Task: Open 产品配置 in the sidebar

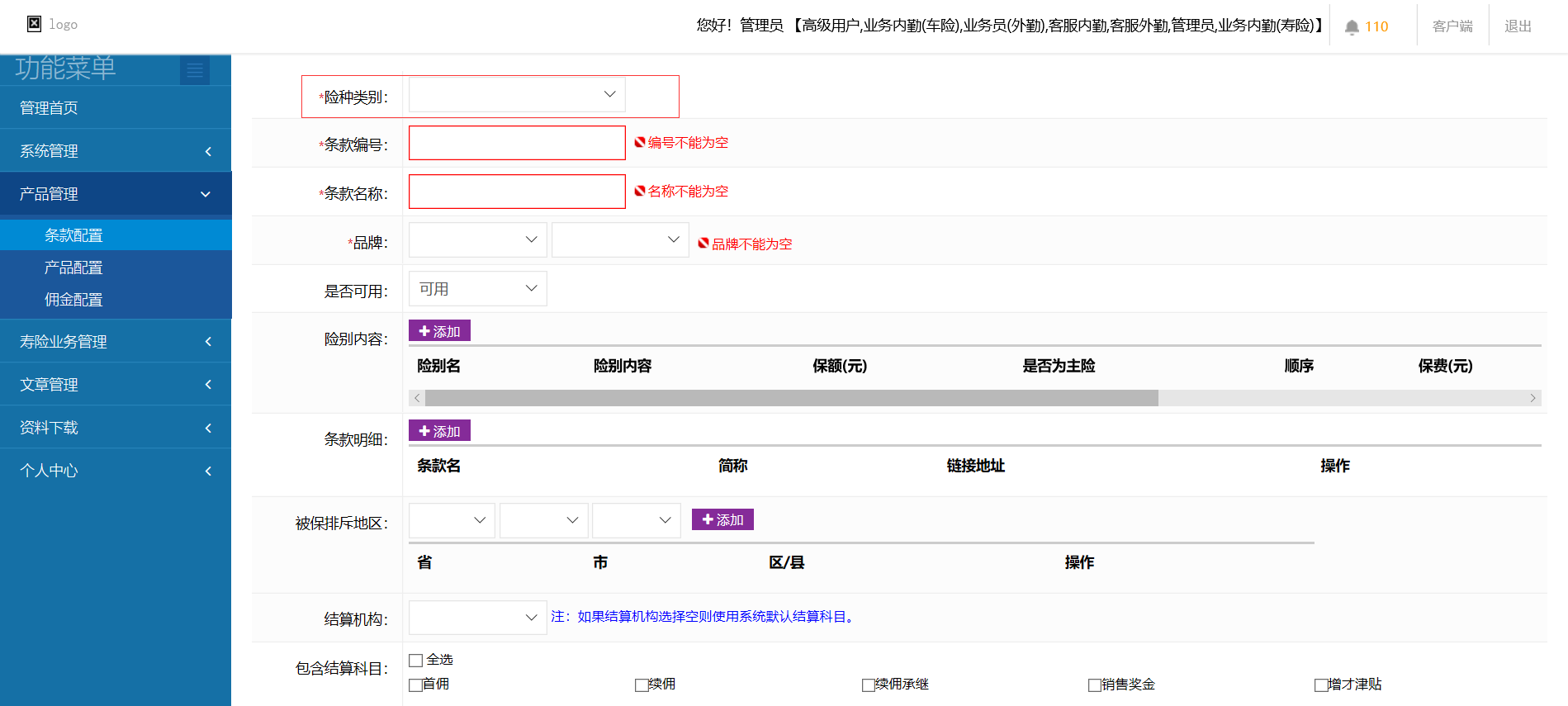Action: (x=73, y=268)
